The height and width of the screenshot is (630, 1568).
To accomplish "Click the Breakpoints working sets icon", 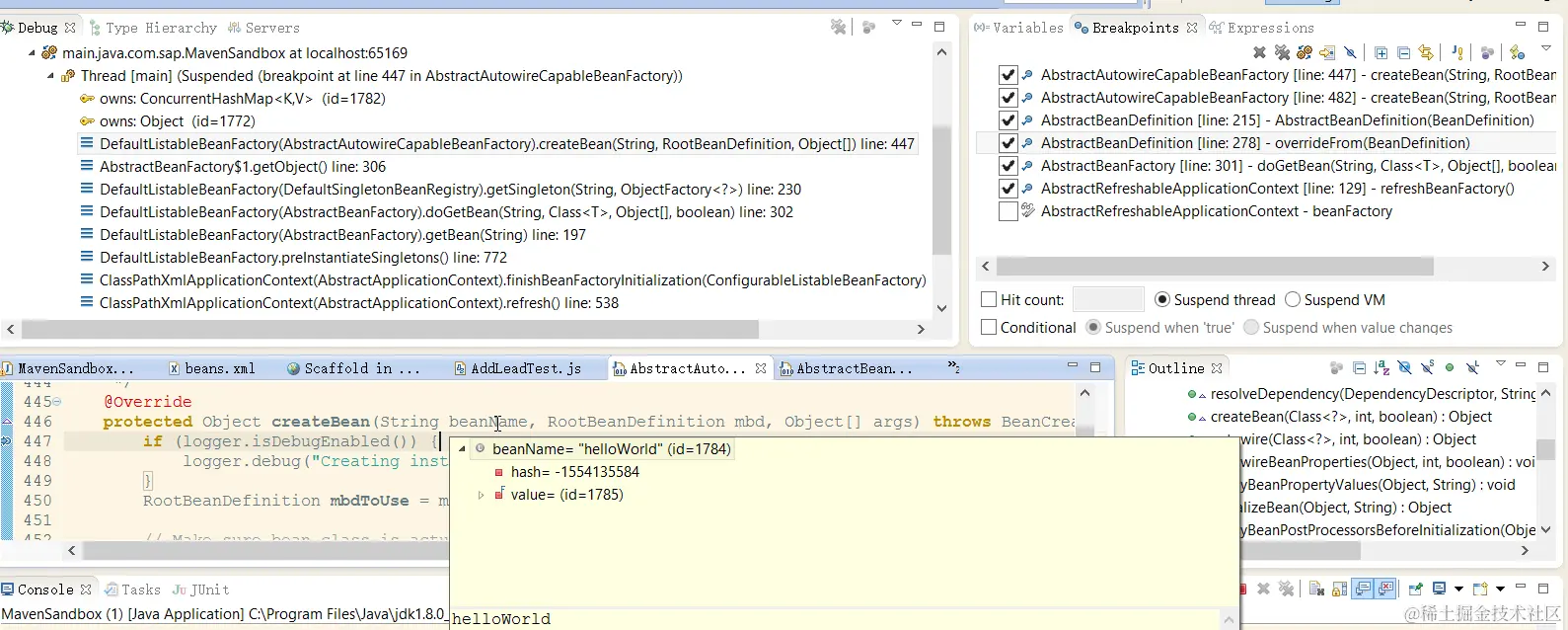I will click(x=1487, y=52).
